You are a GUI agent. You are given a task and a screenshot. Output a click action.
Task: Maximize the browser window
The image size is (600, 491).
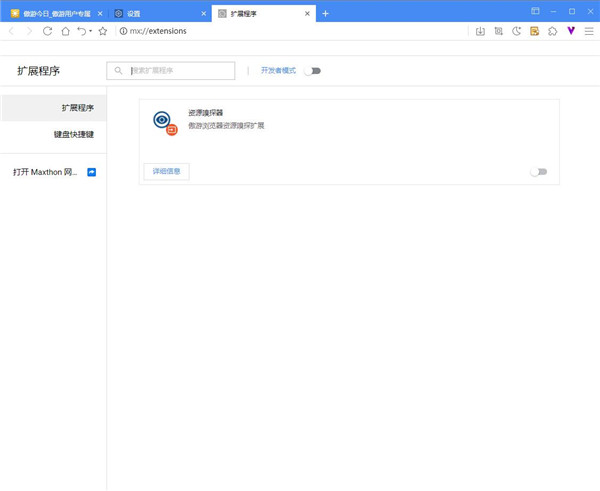coord(572,11)
